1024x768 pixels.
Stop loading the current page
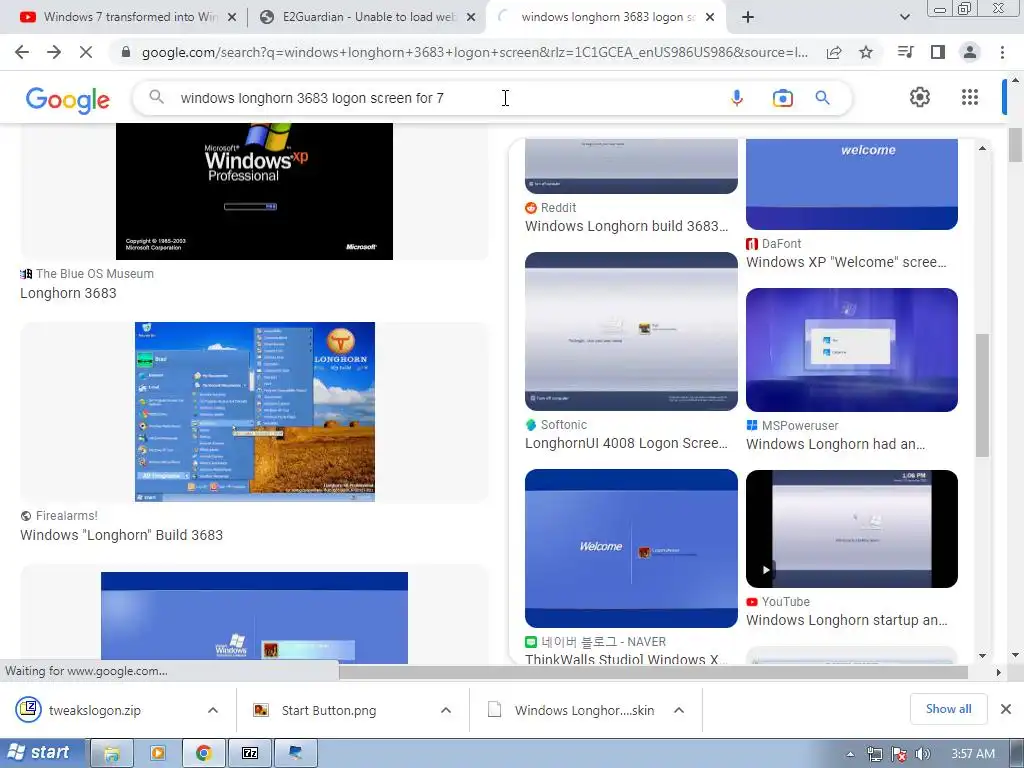86,52
